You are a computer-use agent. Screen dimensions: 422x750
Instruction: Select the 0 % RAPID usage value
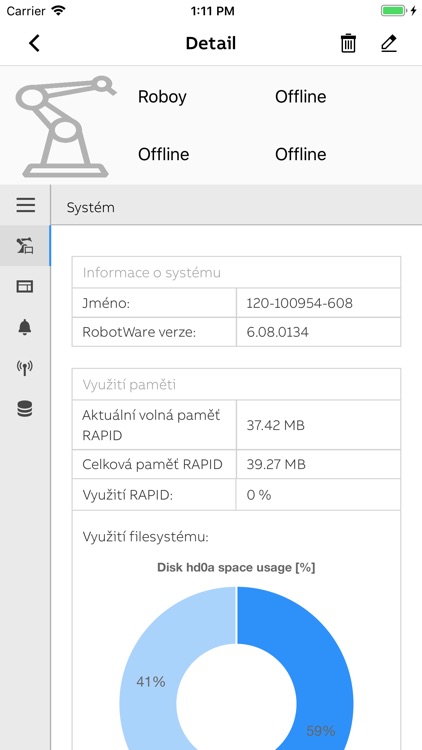[x=259, y=495]
